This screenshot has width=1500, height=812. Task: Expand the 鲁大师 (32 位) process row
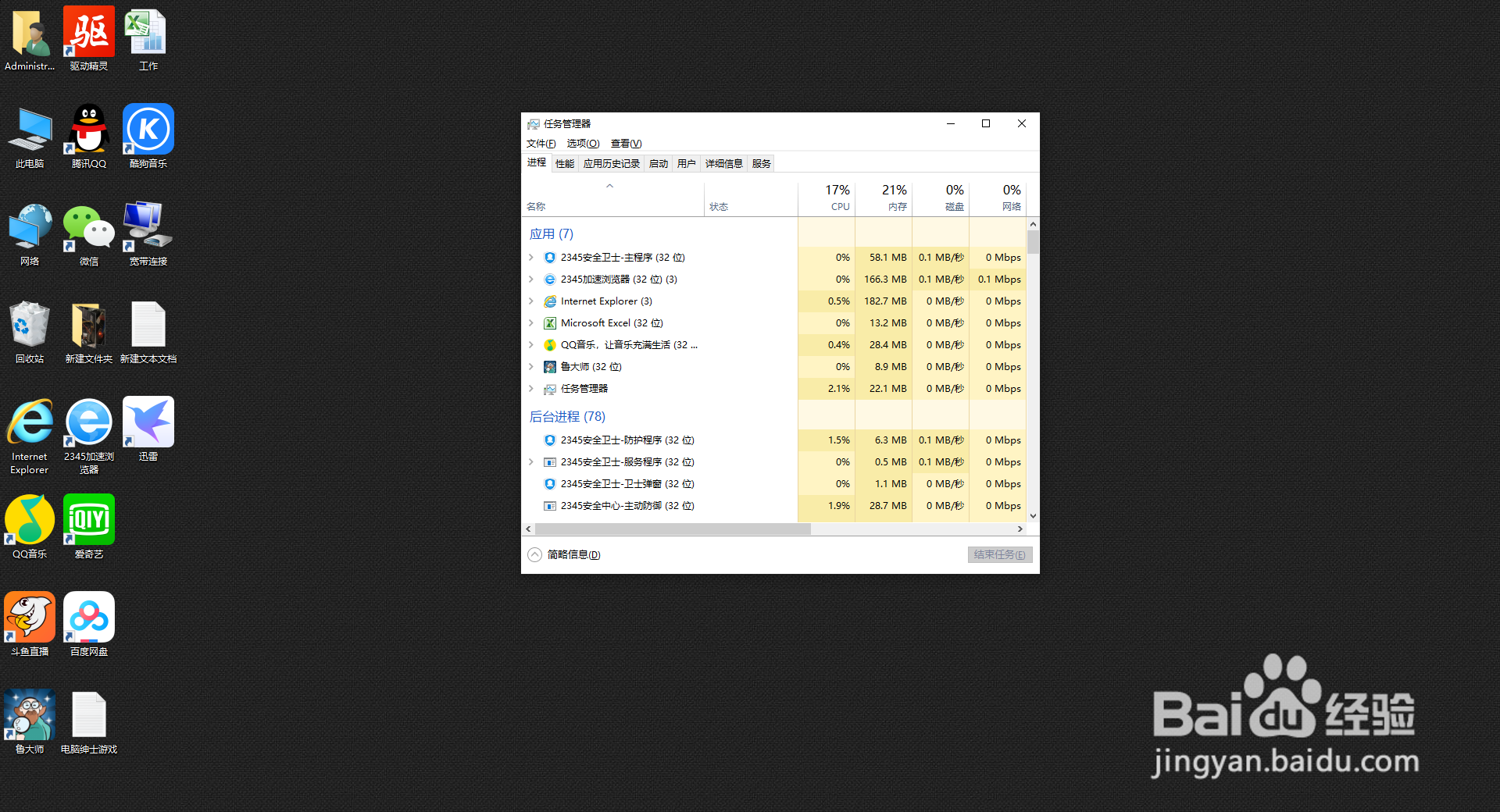[x=531, y=367]
